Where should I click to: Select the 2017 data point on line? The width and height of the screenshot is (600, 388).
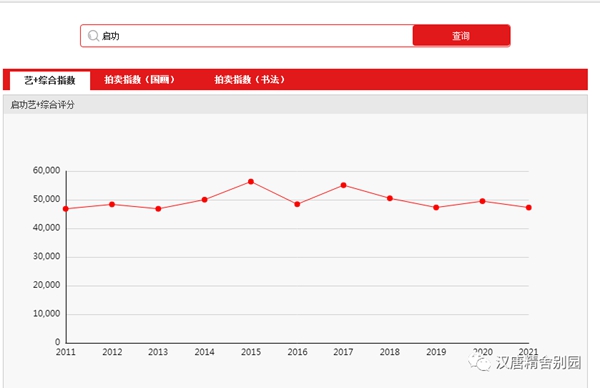[x=343, y=185]
